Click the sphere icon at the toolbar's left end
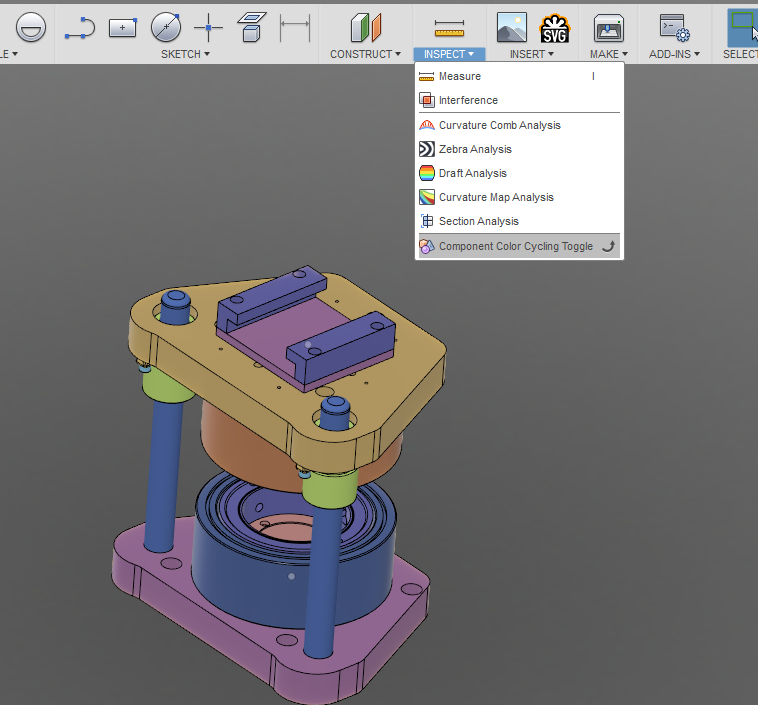758x705 pixels. [x=30, y=27]
